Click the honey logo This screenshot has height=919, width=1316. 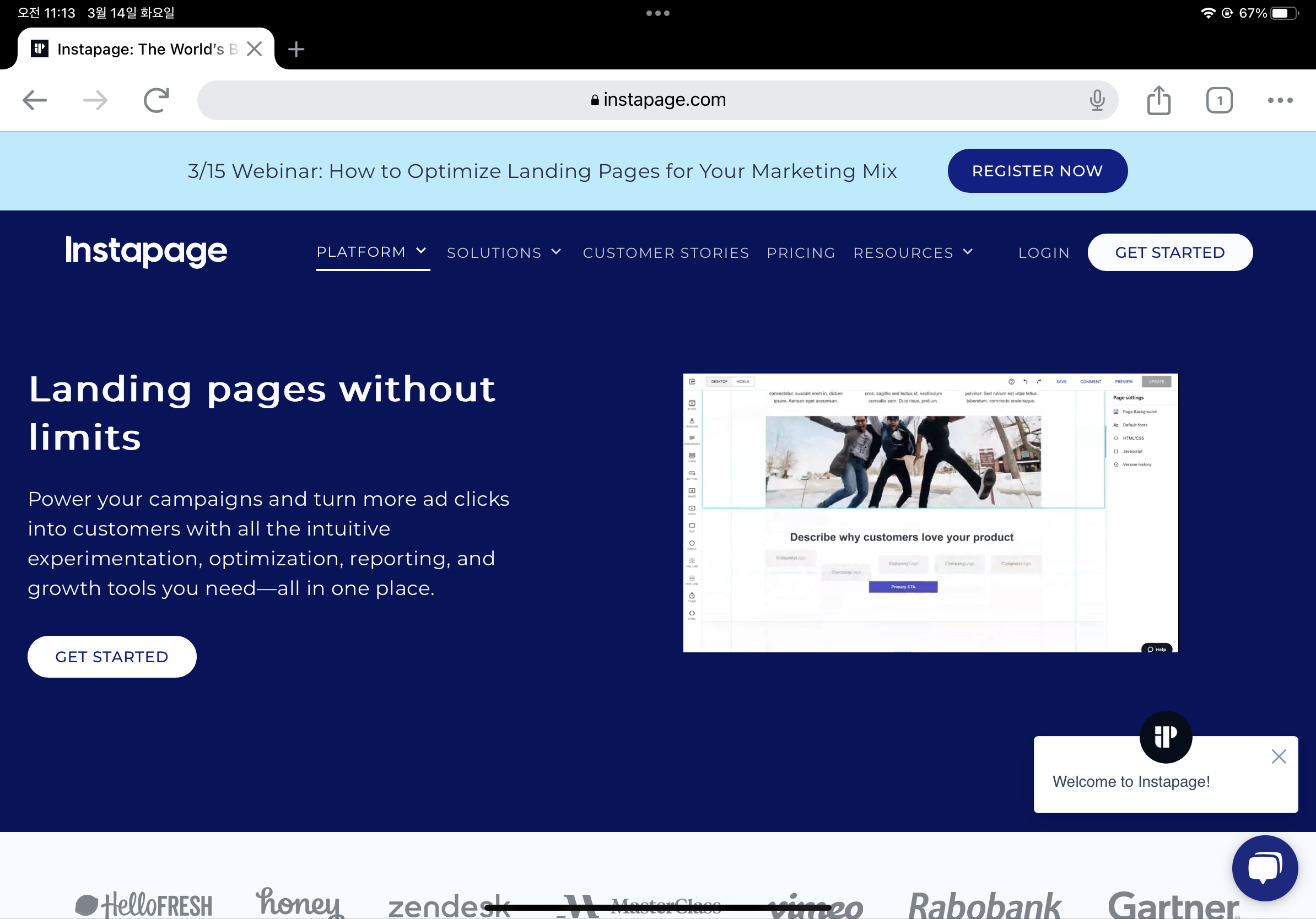click(x=299, y=902)
